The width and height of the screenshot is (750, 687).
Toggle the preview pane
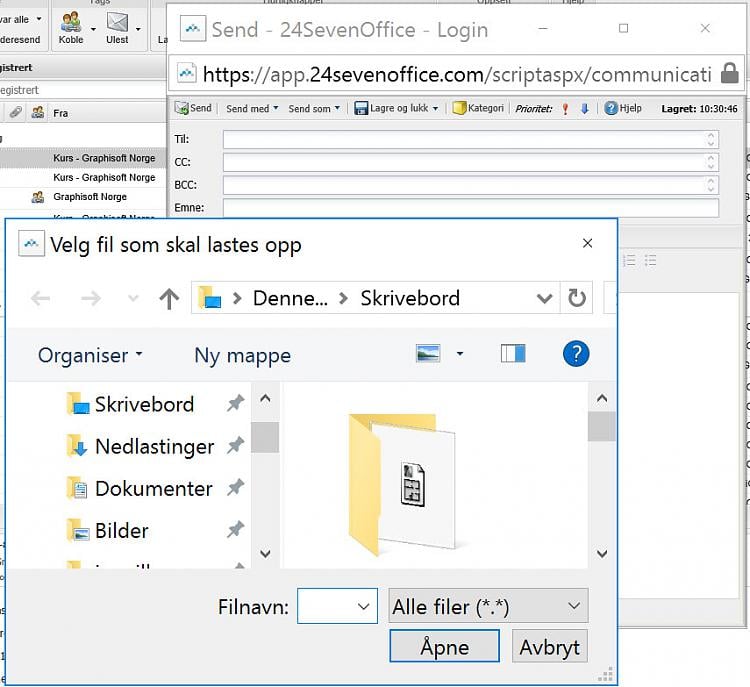coord(513,354)
